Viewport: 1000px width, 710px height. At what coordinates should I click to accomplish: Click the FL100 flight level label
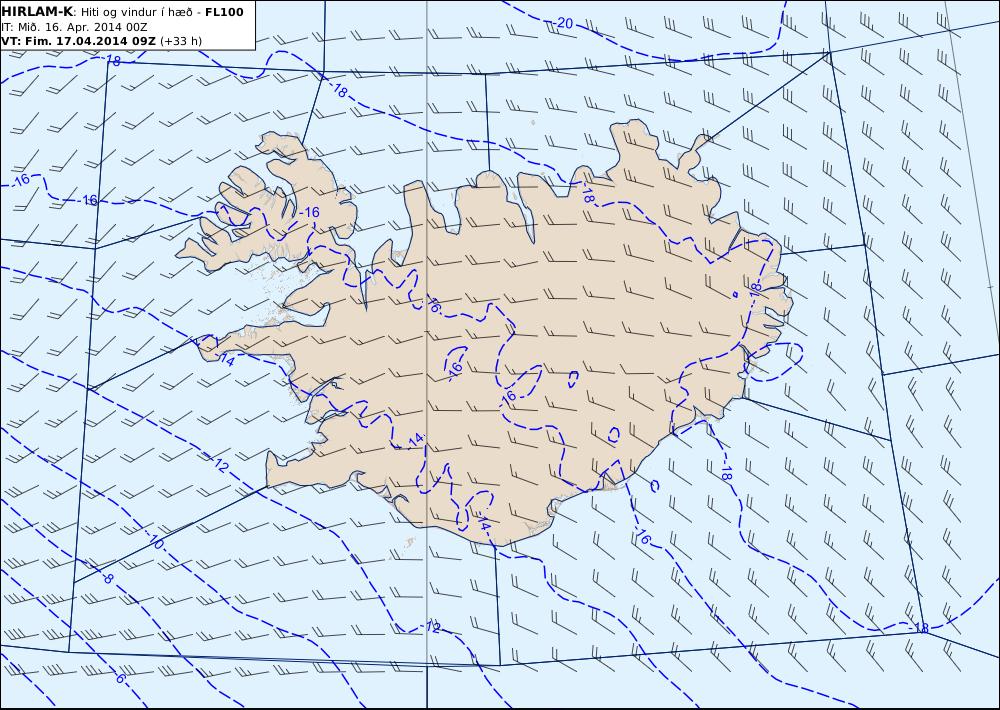point(224,11)
